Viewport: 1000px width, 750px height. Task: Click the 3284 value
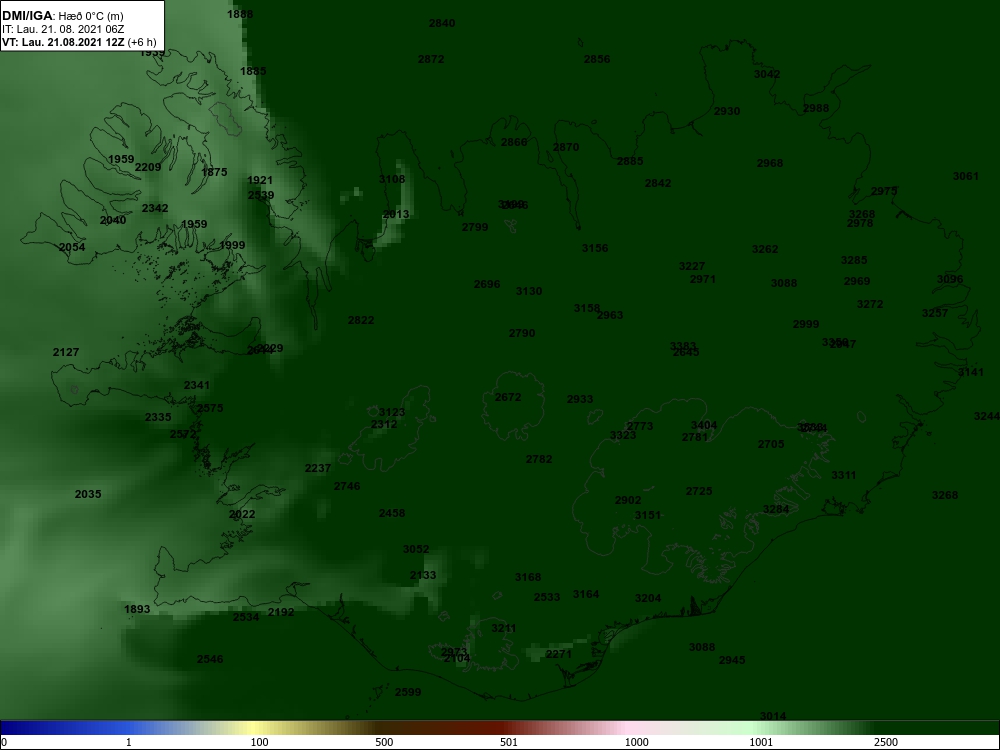point(776,509)
